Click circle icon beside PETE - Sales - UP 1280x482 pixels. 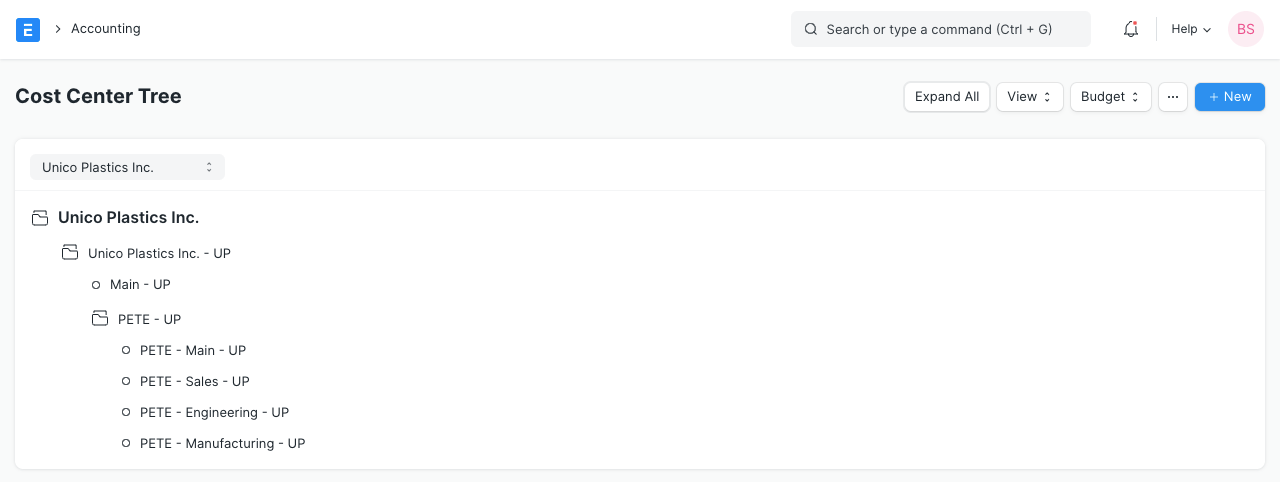click(x=126, y=382)
